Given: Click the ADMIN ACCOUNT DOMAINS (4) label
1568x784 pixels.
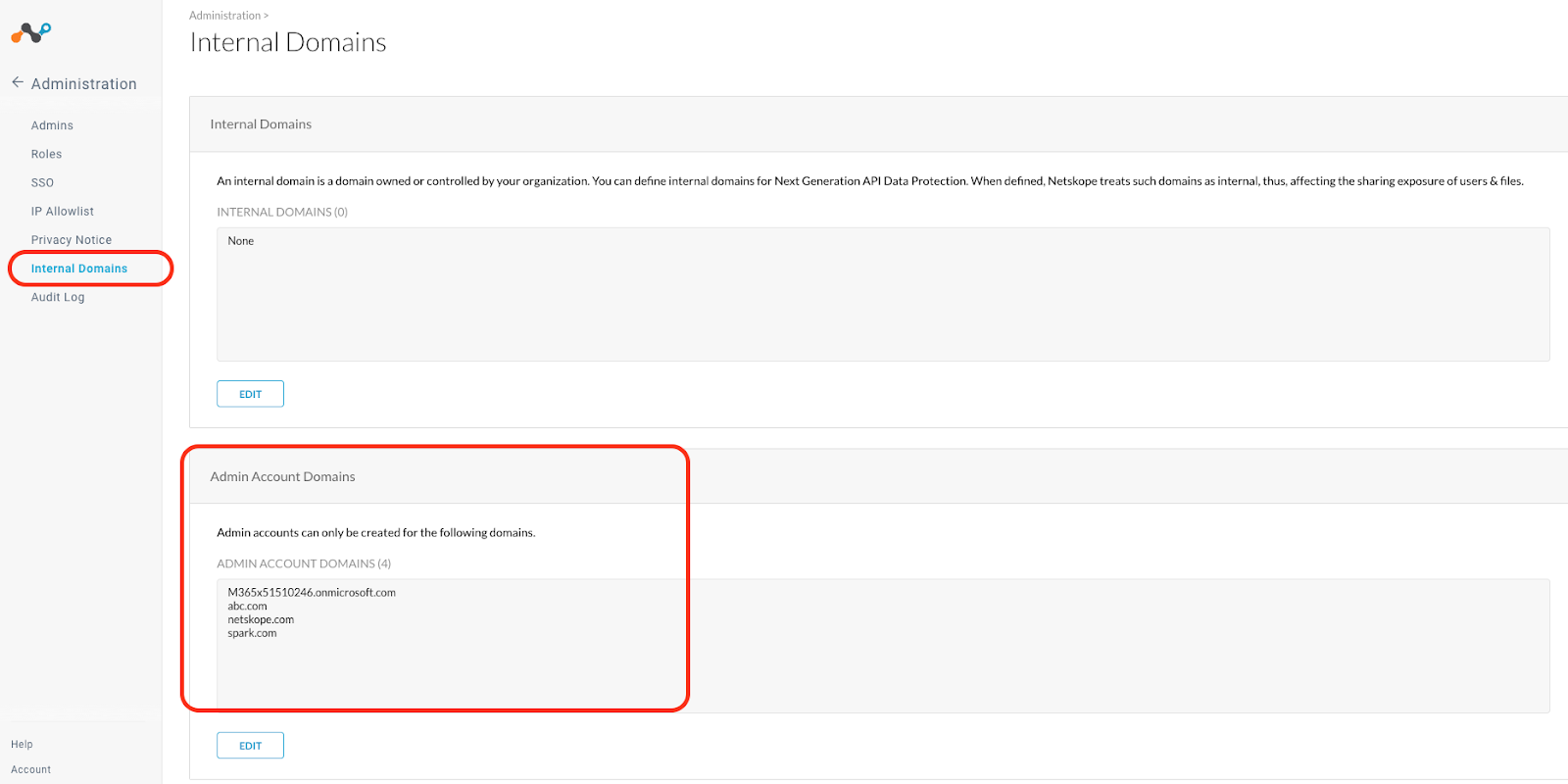Looking at the screenshot, I should (x=304, y=563).
